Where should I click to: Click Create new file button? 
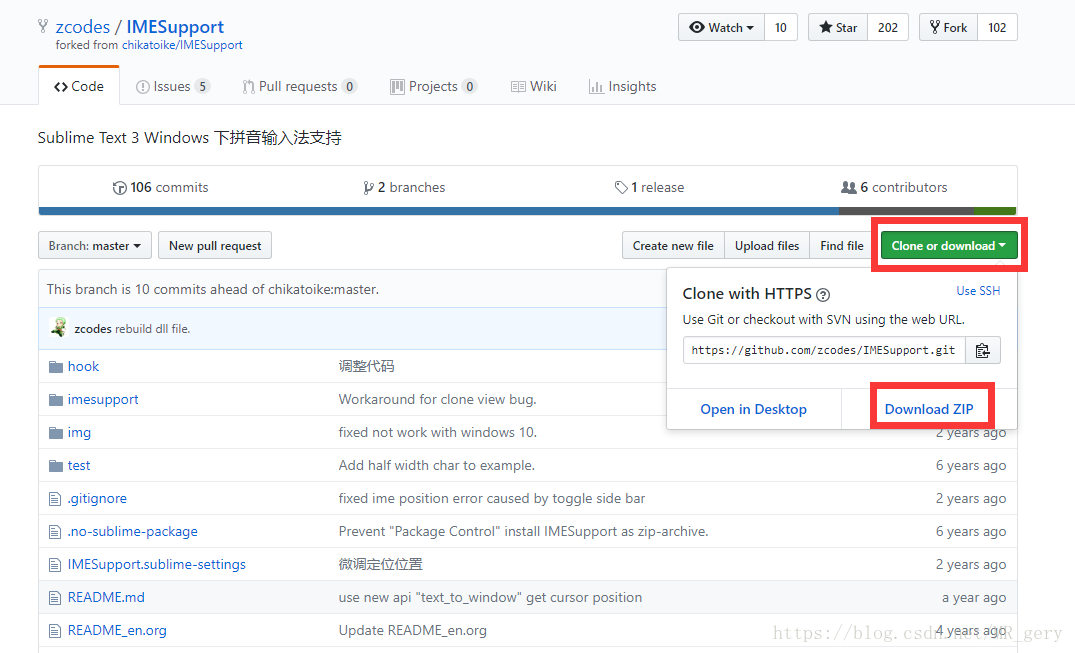point(673,246)
